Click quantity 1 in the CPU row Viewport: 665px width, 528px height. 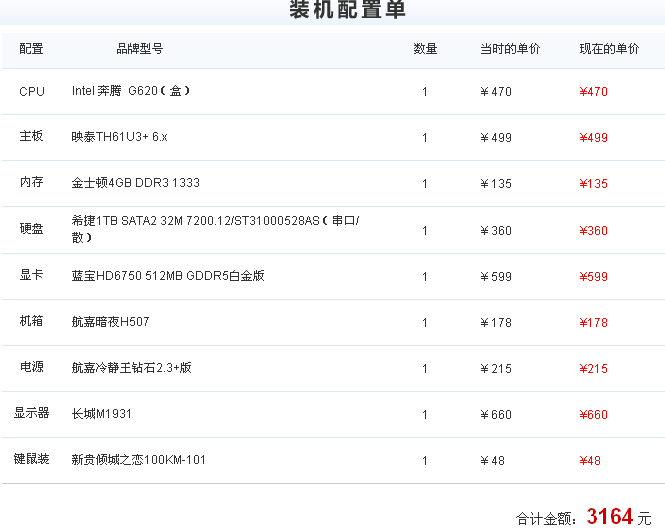(425, 92)
